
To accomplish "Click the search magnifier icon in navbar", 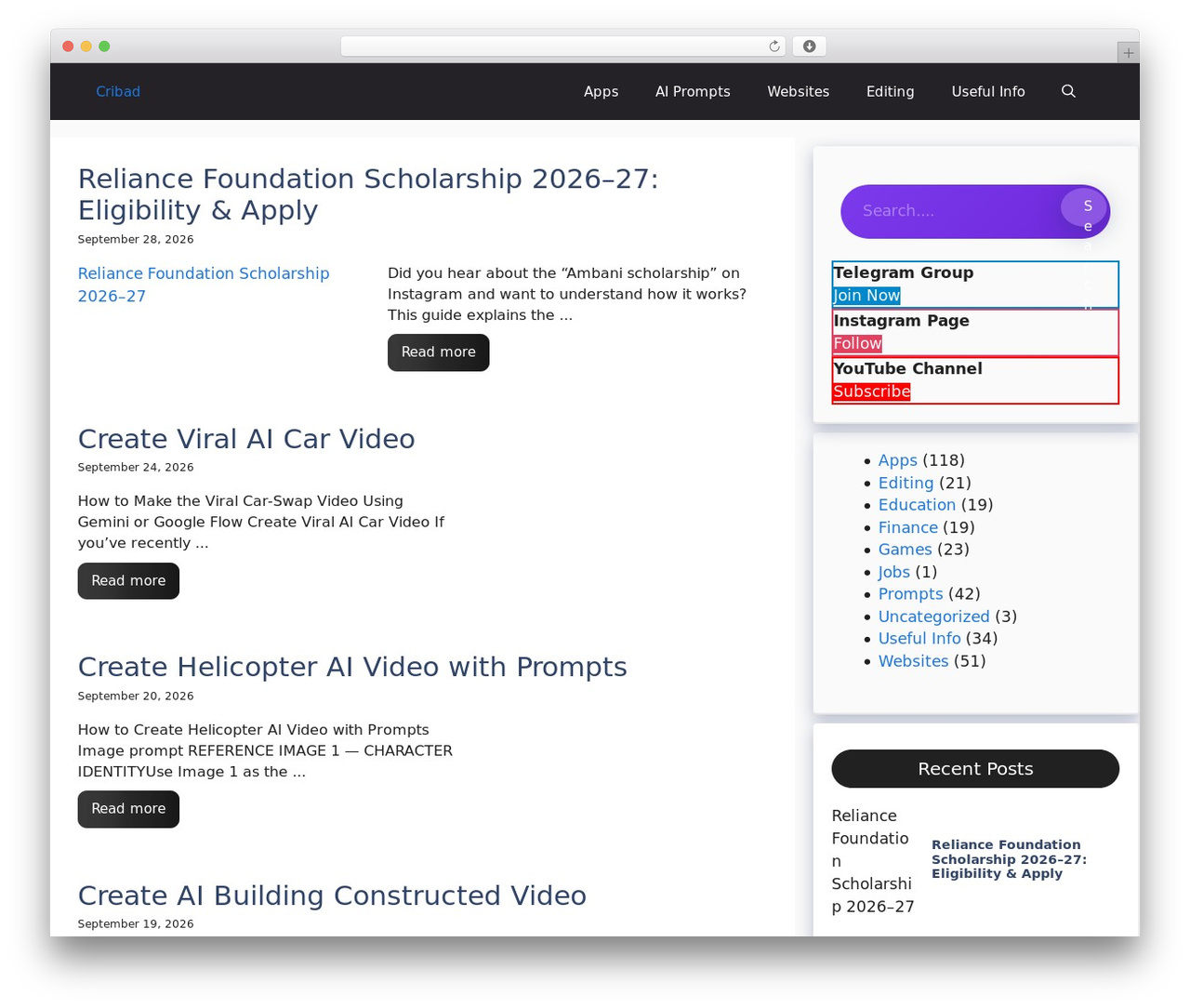I will pos(1068,91).
